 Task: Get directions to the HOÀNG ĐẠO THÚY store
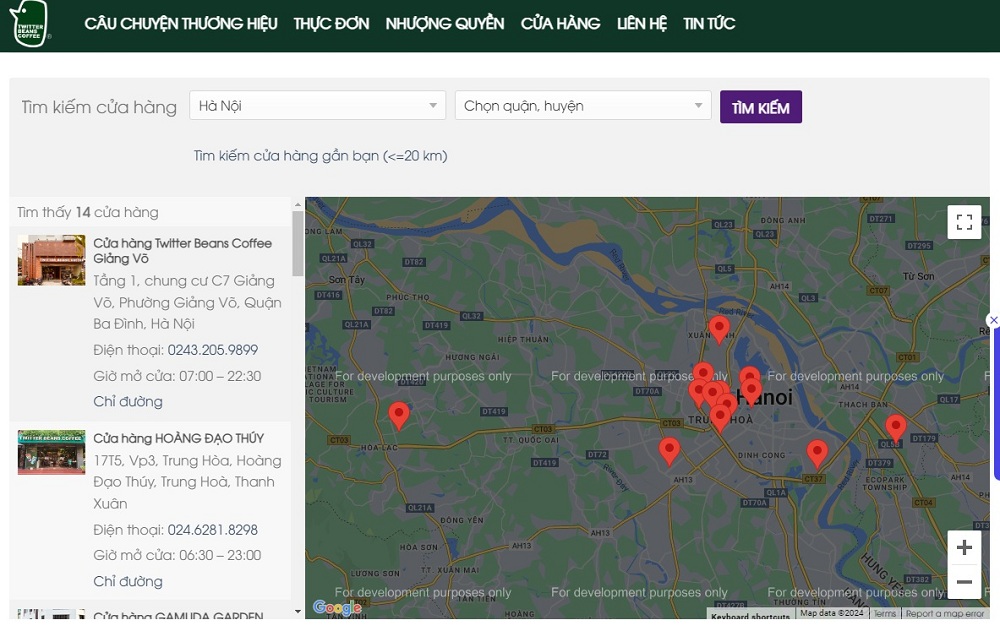(128, 581)
